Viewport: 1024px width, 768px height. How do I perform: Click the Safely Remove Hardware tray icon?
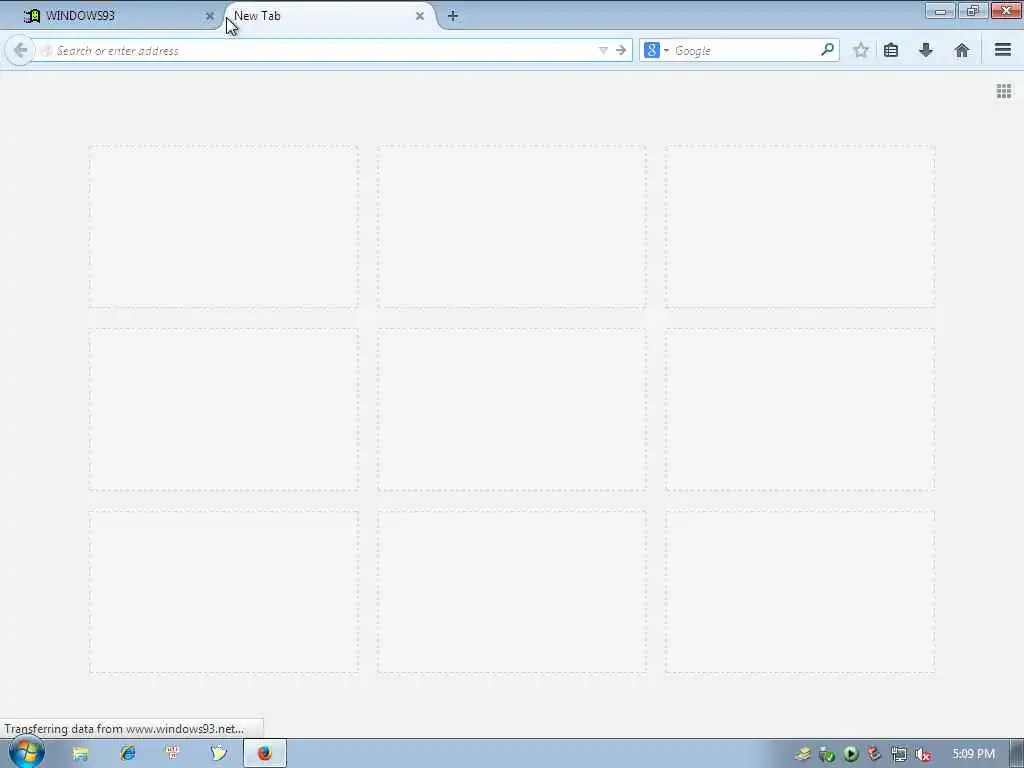827,755
